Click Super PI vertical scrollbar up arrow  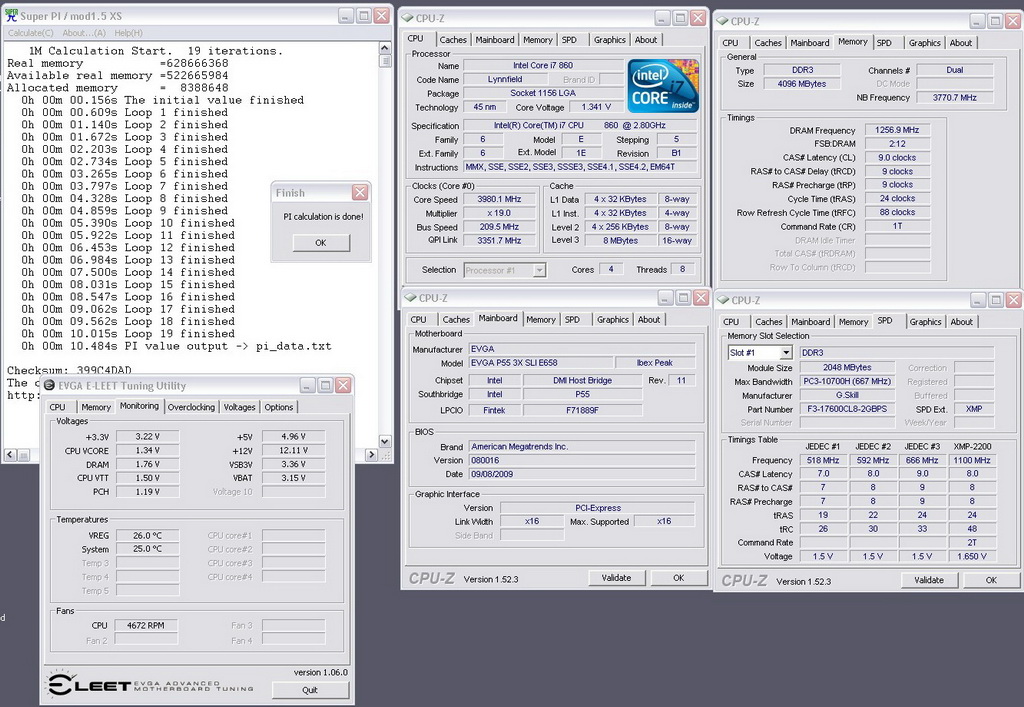pyautogui.click(x=385, y=48)
